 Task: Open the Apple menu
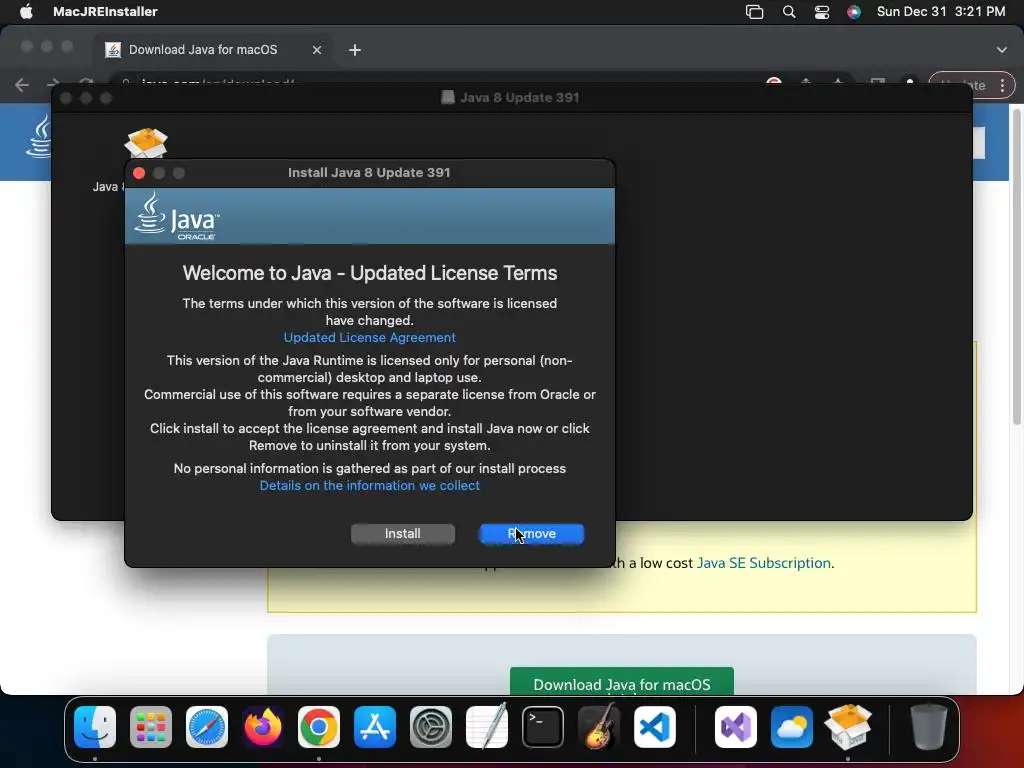[x=26, y=12]
